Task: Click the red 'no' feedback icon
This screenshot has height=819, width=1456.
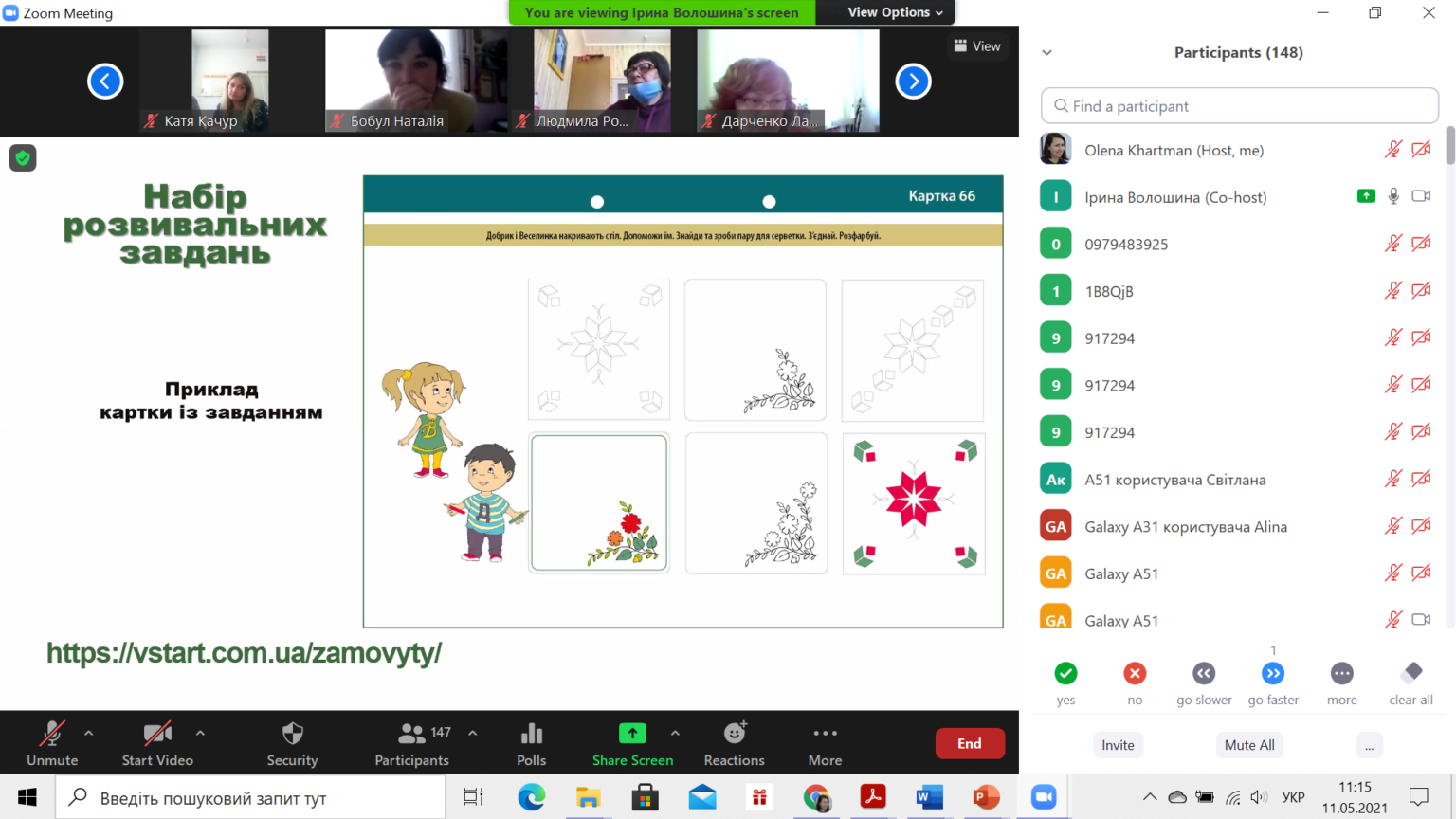Action: (1135, 673)
